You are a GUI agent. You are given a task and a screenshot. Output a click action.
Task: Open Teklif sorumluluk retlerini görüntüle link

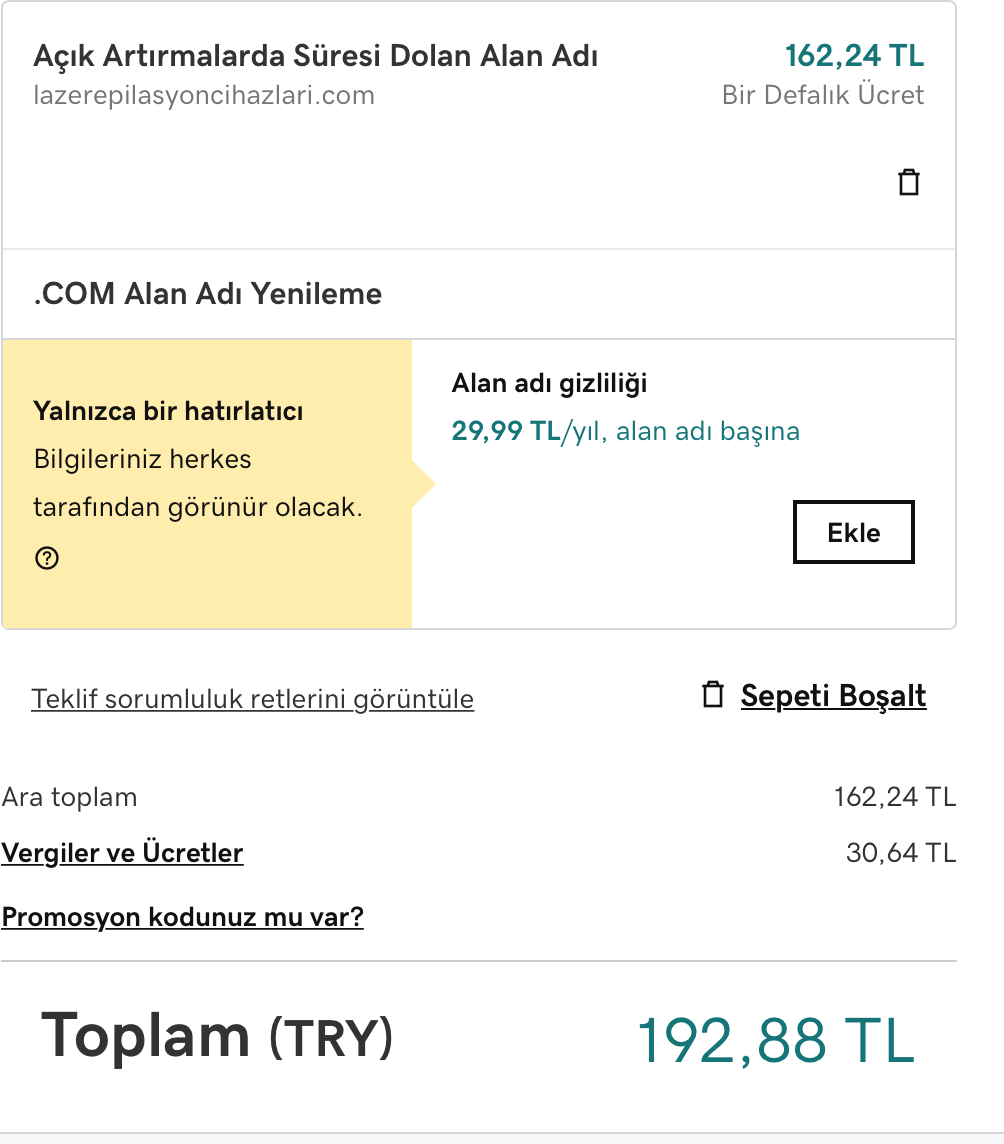[x=252, y=699]
